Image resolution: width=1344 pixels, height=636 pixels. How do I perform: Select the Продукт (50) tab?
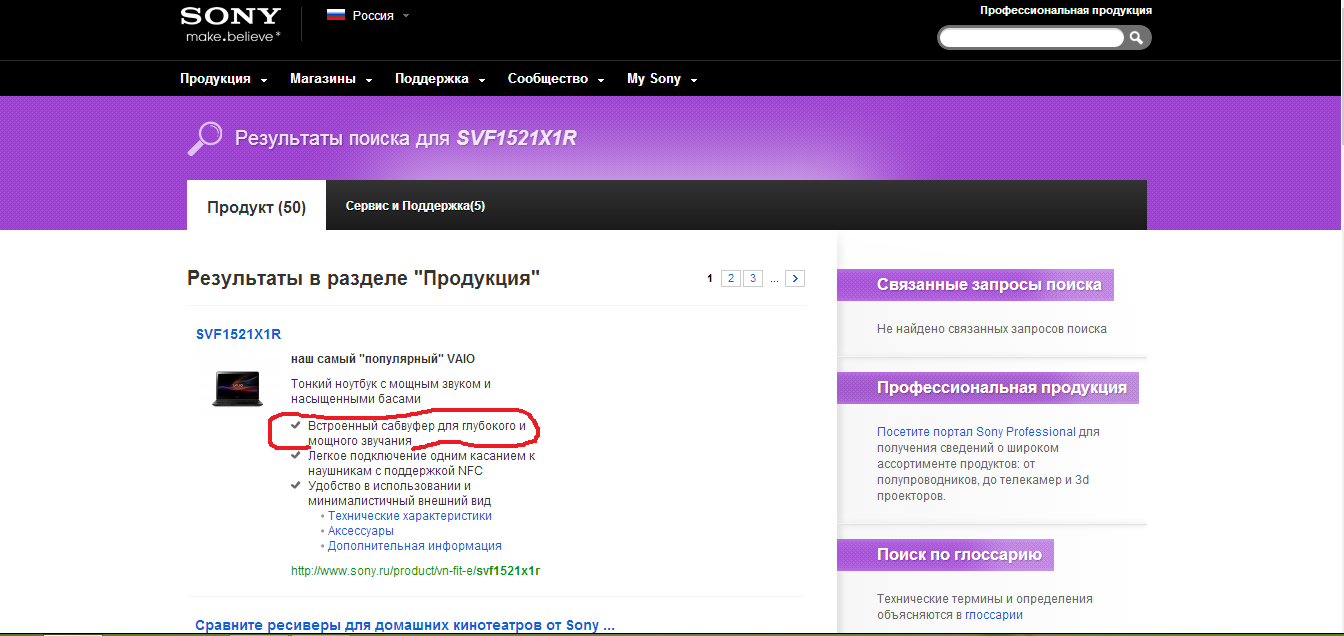(256, 207)
